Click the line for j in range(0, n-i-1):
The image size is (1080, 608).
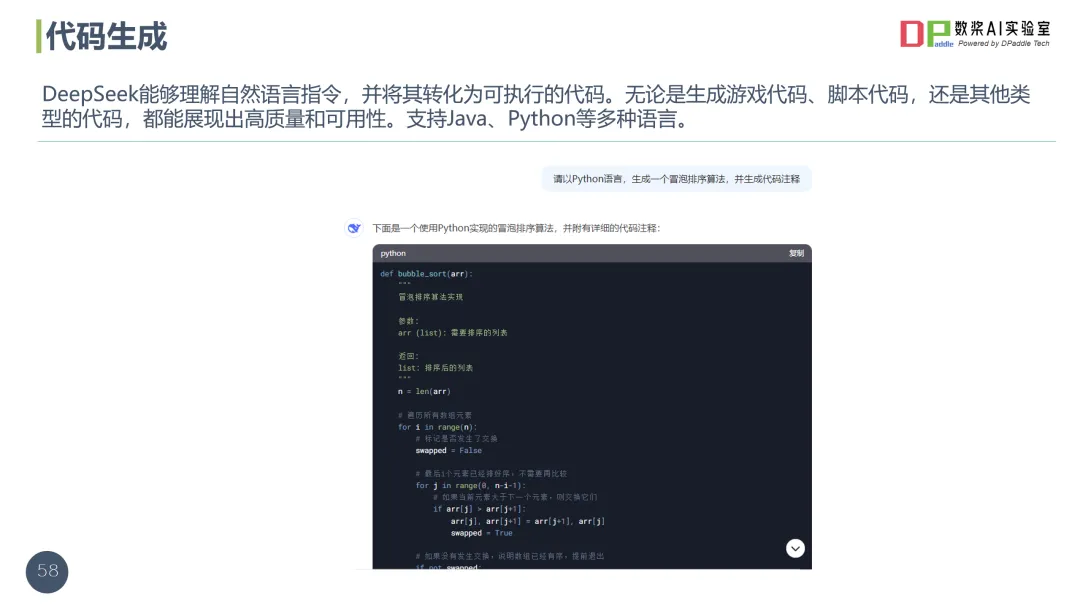pyautogui.click(x=470, y=485)
